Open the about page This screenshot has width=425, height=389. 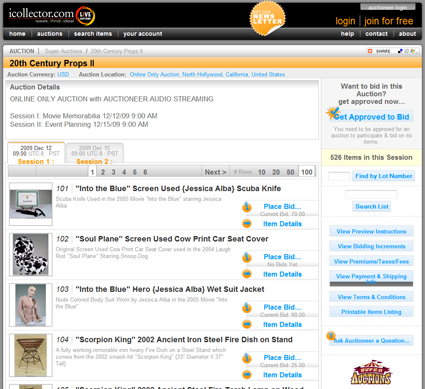pos(407,34)
